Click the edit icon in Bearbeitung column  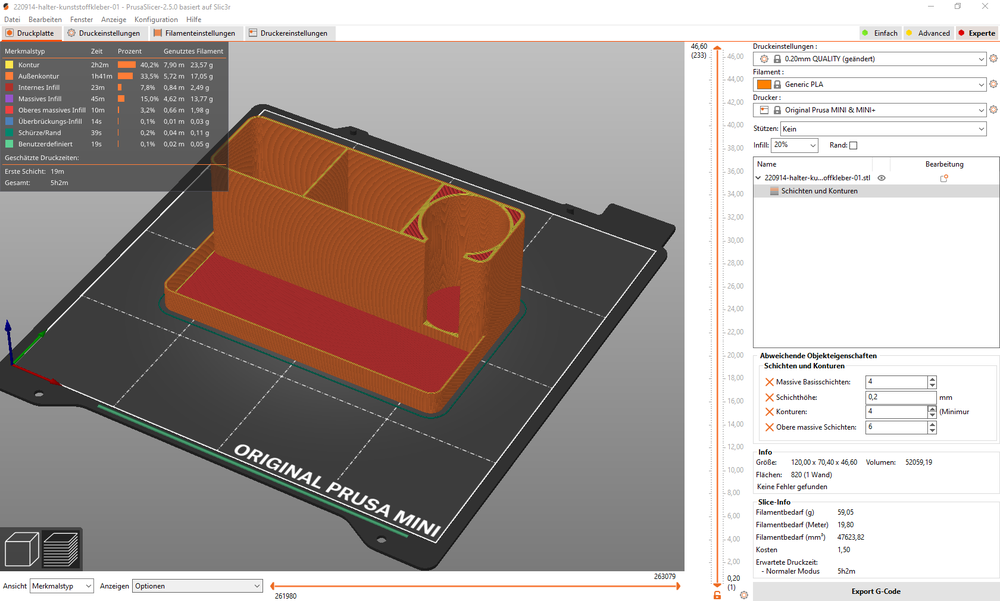point(943,178)
